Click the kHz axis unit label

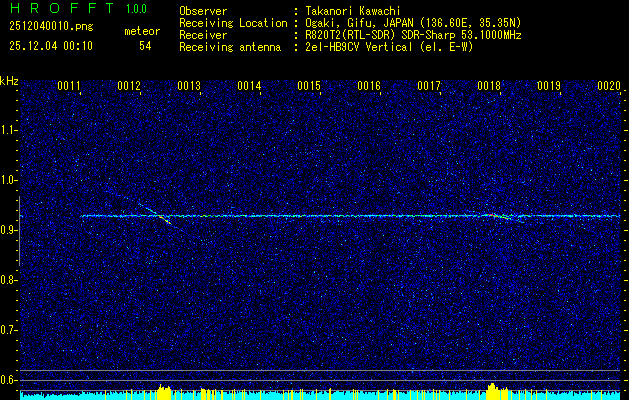(9, 81)
